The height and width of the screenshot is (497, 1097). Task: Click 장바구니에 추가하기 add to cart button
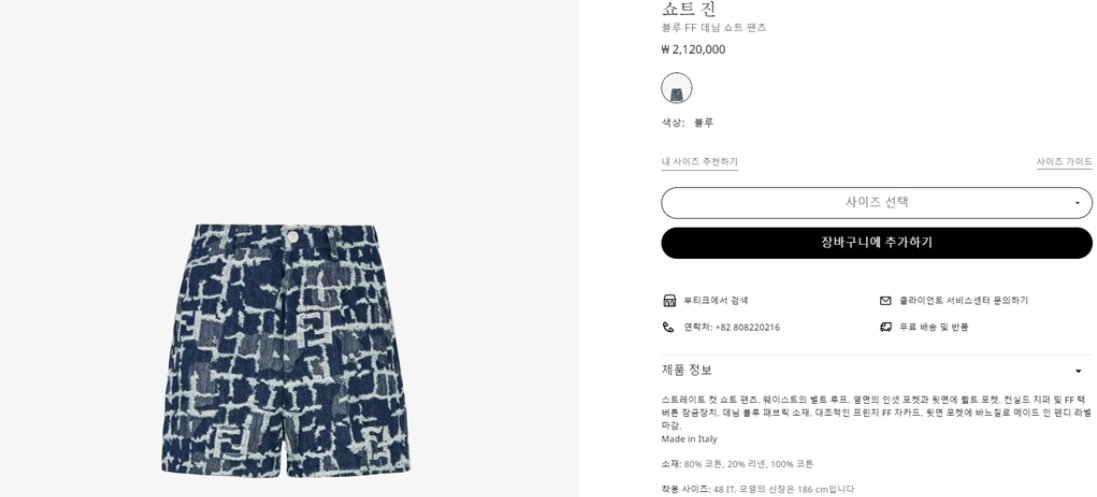coord(877,243)
